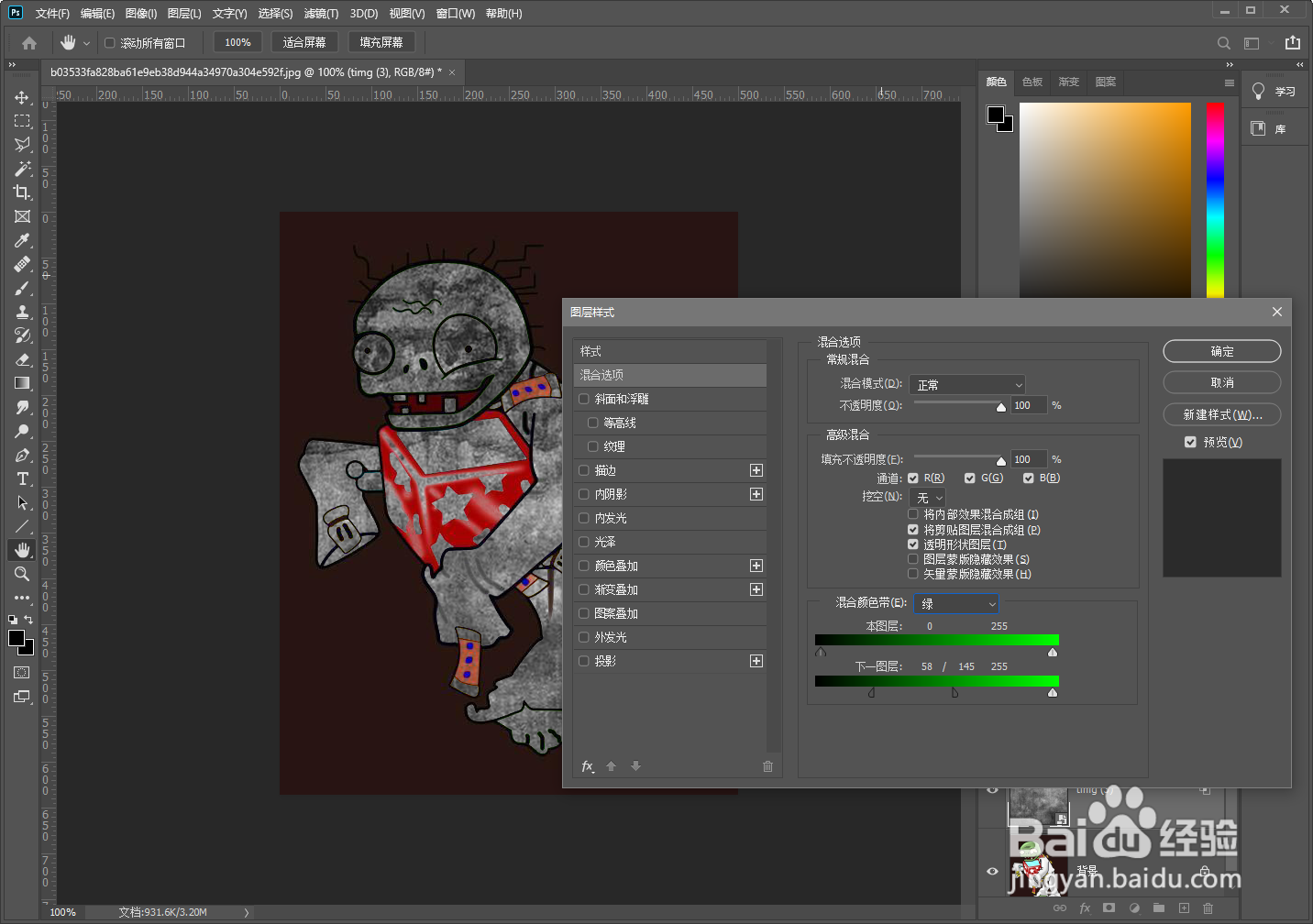Select the Rectangular Marquee tool
This screenshot has width=1313, height=924.
(x=22, y=121)
